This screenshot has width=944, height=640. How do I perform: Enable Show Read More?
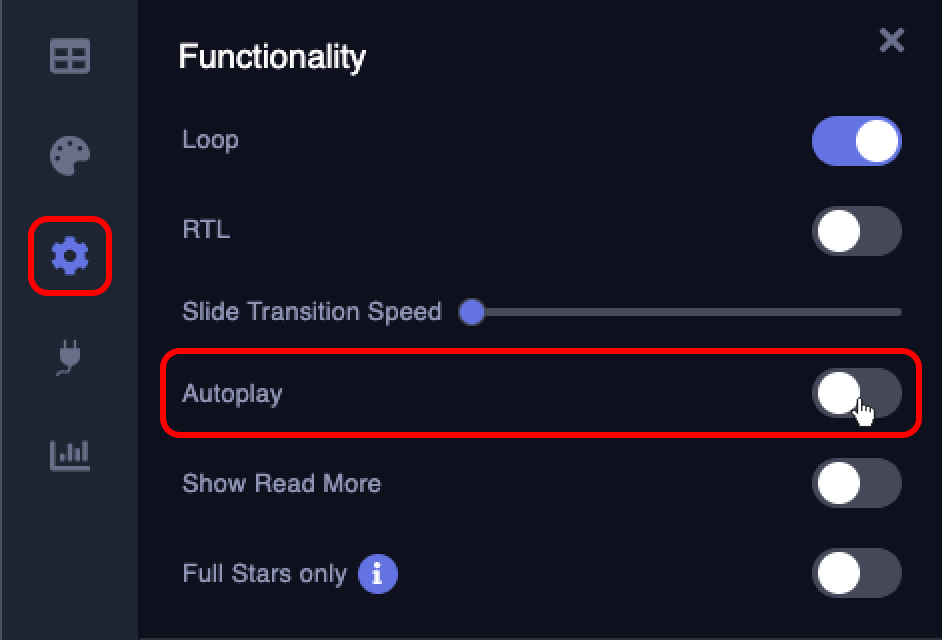click(857, 483)
